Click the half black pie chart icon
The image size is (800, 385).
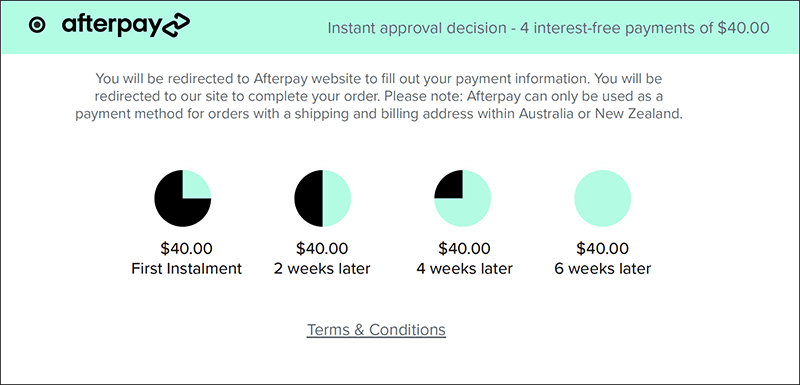tap(322, 198)
